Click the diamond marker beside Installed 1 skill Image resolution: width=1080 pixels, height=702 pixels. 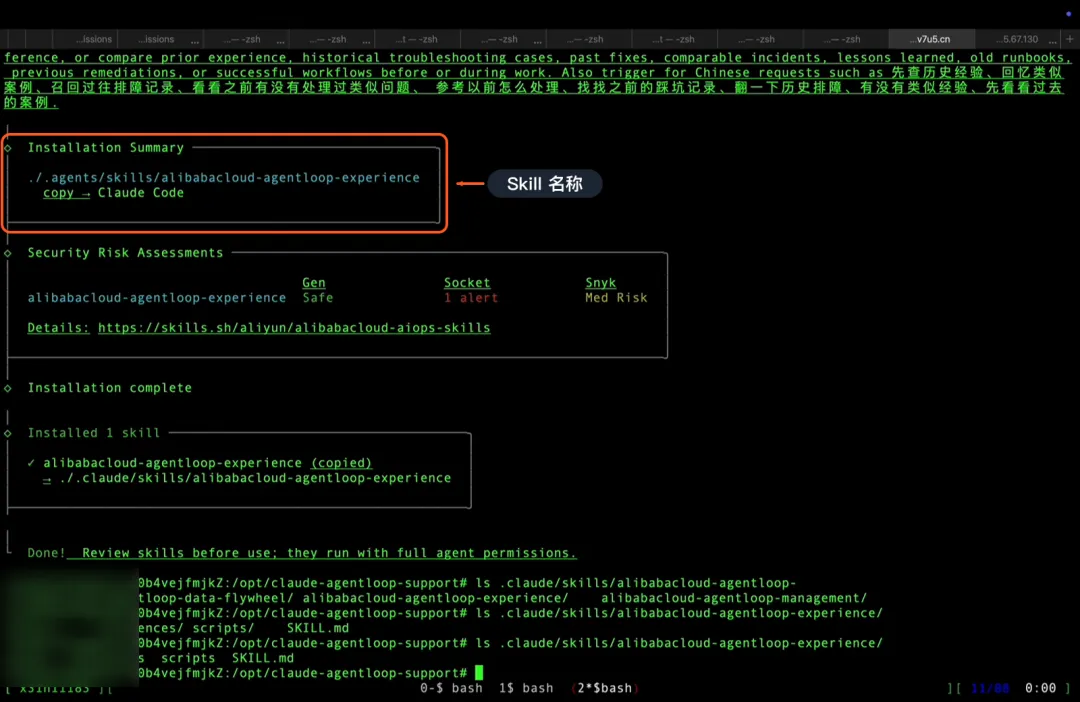pos(8,433)
